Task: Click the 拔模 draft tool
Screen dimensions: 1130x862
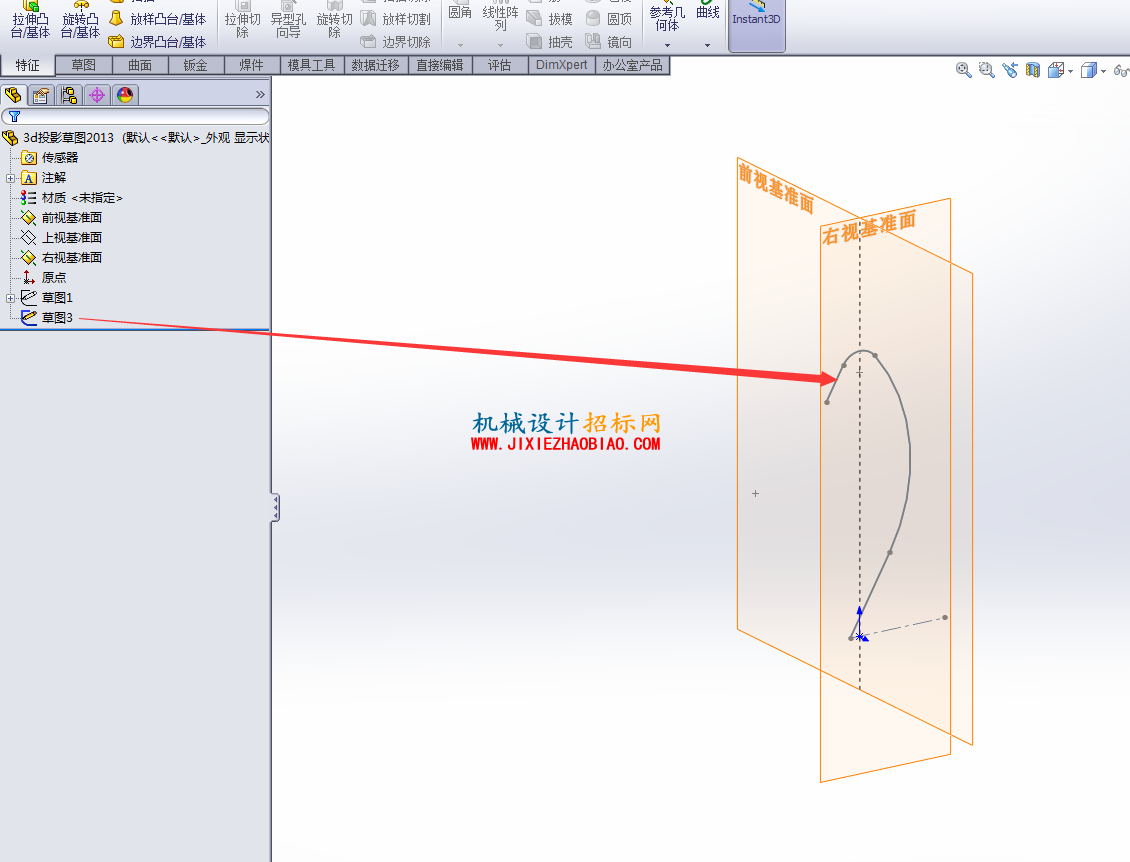Action: (x=550, y=19)
